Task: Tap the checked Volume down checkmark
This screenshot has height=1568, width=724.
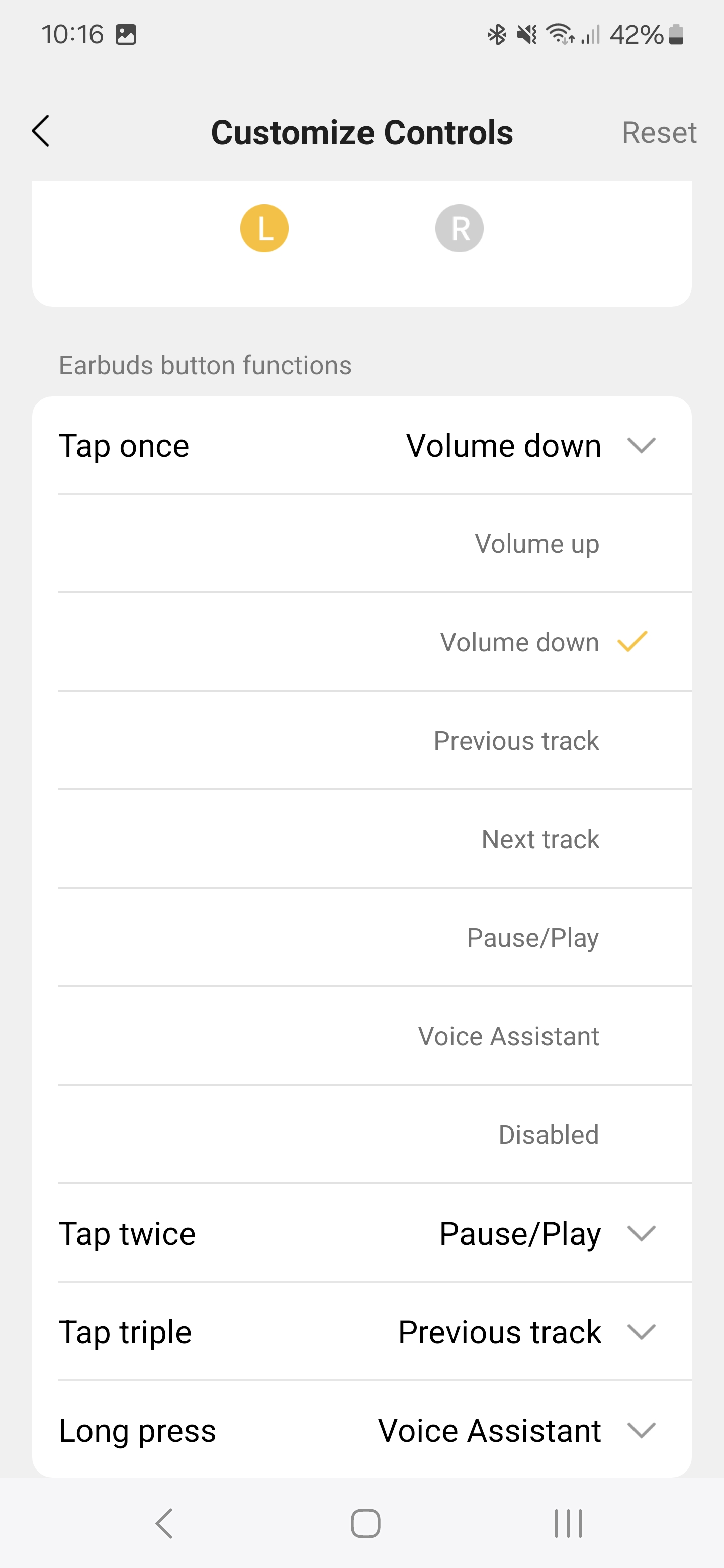Action: coord(632,642)
